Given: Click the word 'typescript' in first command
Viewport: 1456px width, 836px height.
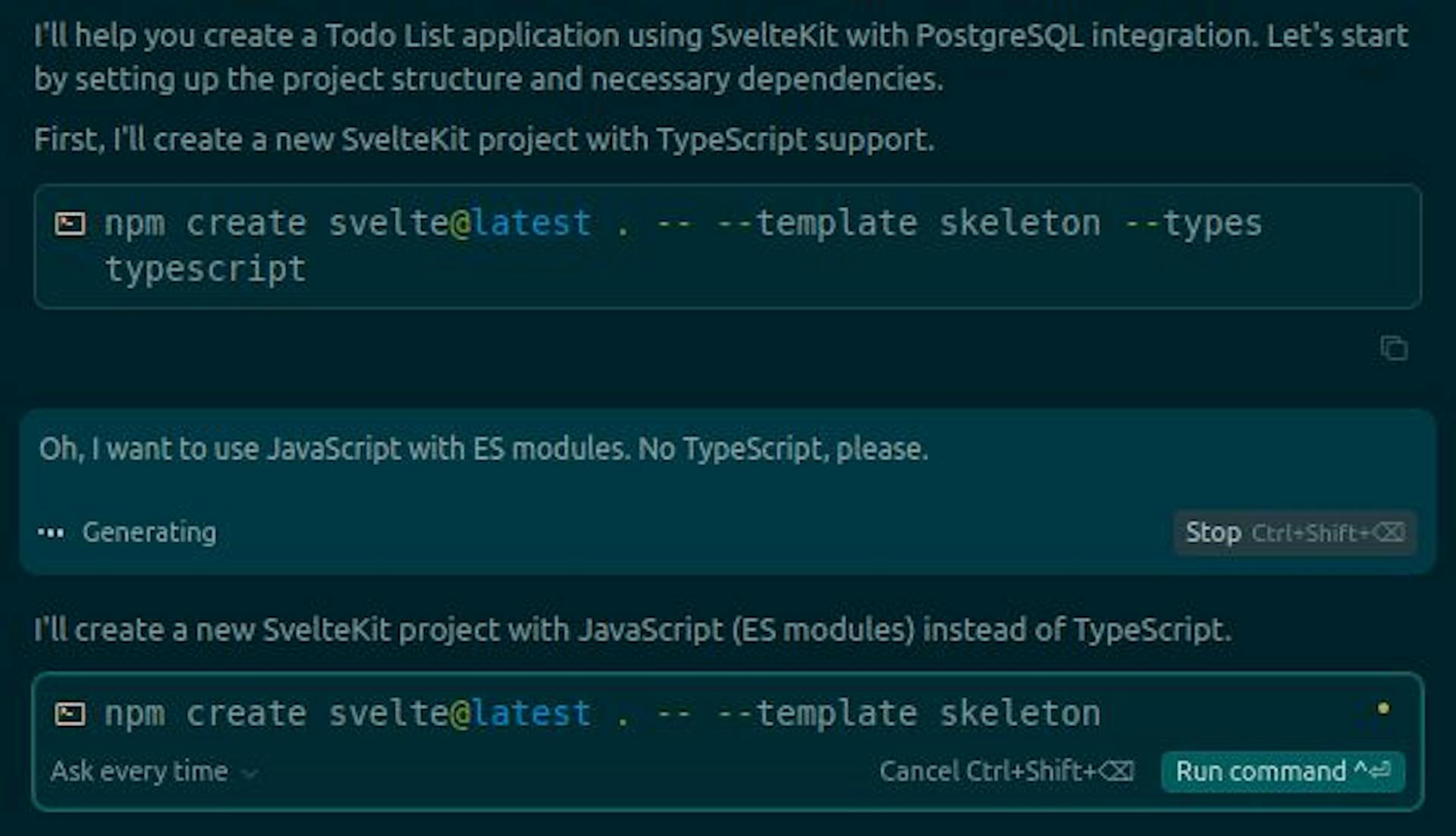Looking at the screenshot, I should coord(206,269).
